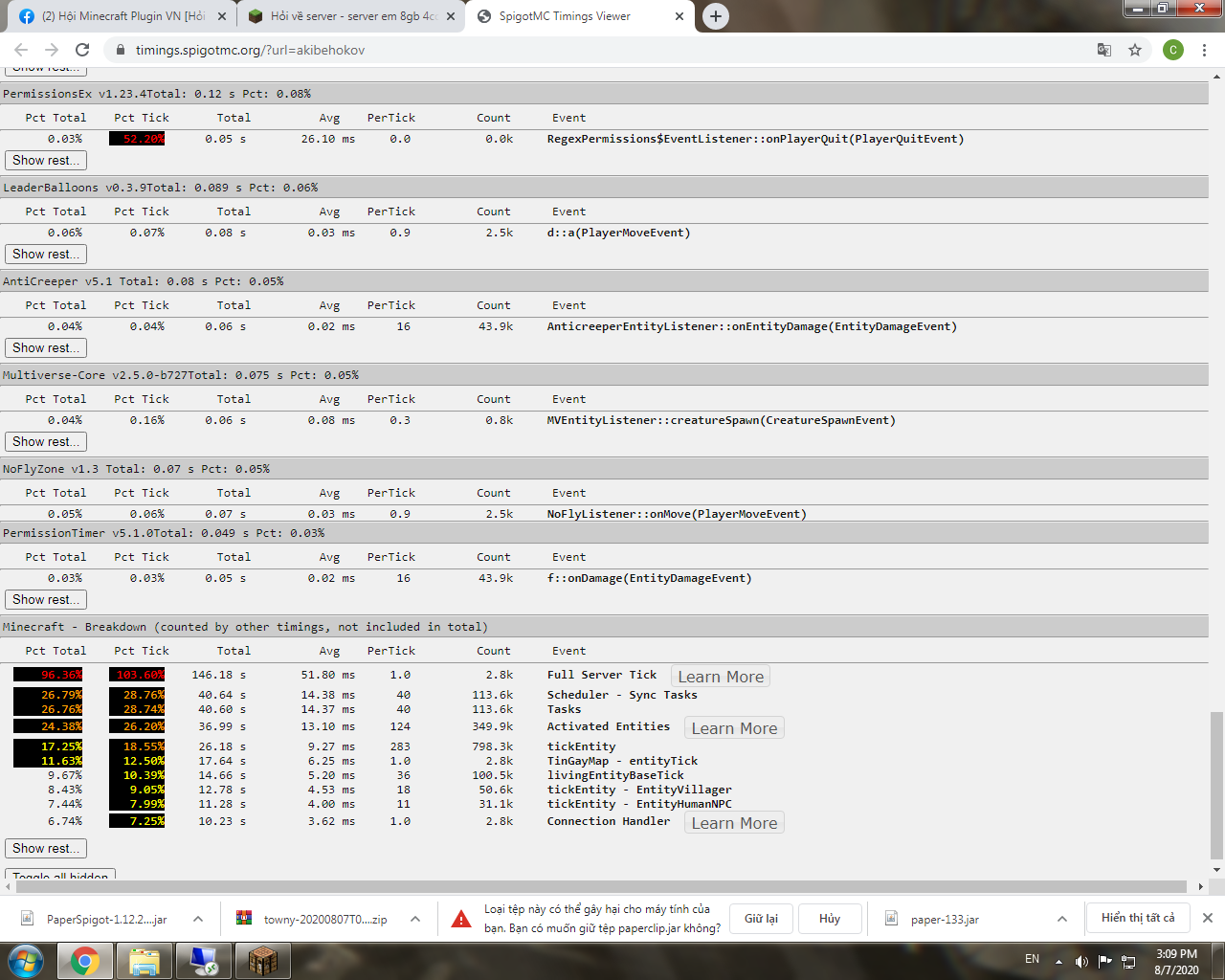Open a new browser tab
1225x980 pixels.
716,16
